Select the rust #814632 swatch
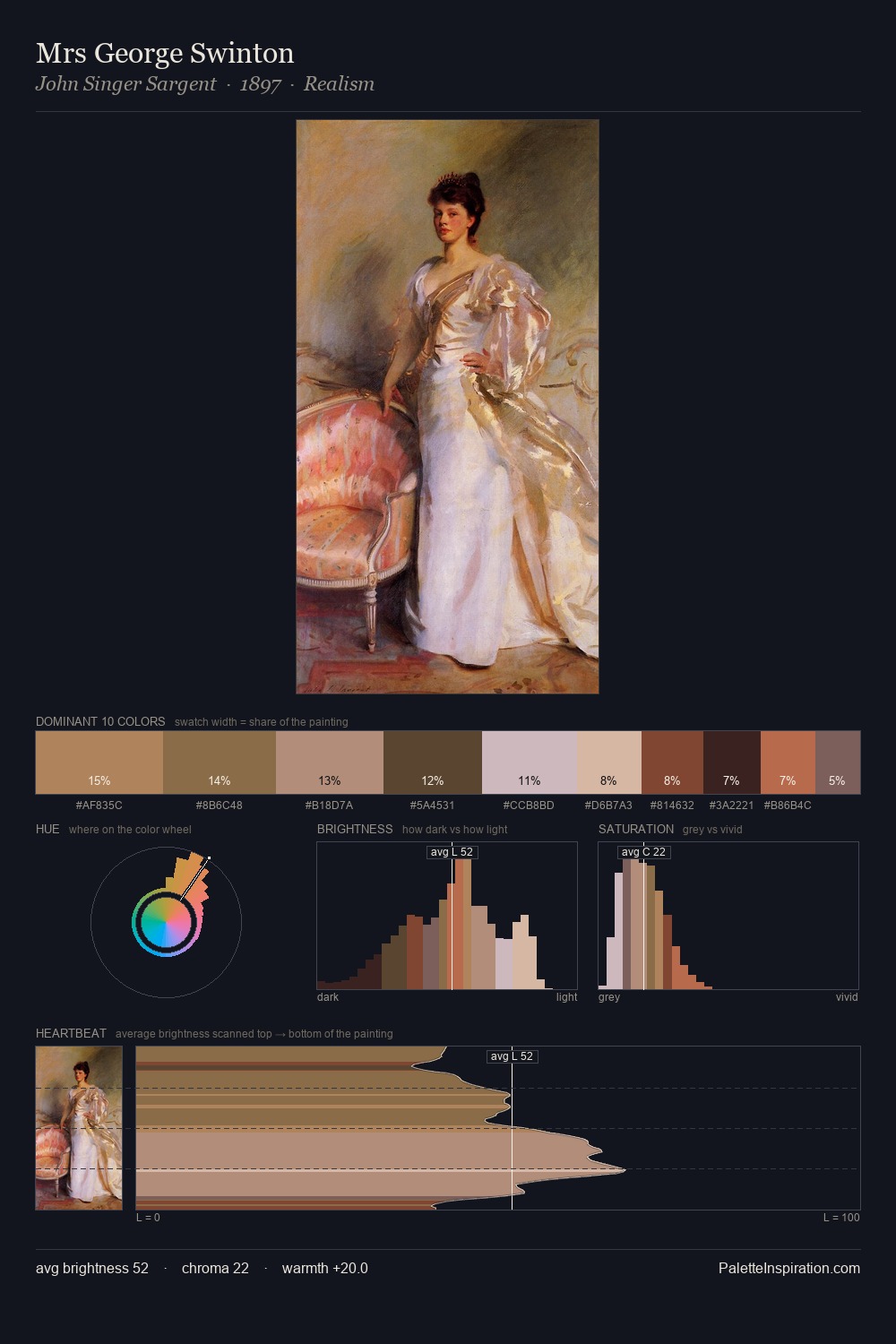Image resolution: width=896 pixels, height=1344 pixels. [x=672, y=762]
